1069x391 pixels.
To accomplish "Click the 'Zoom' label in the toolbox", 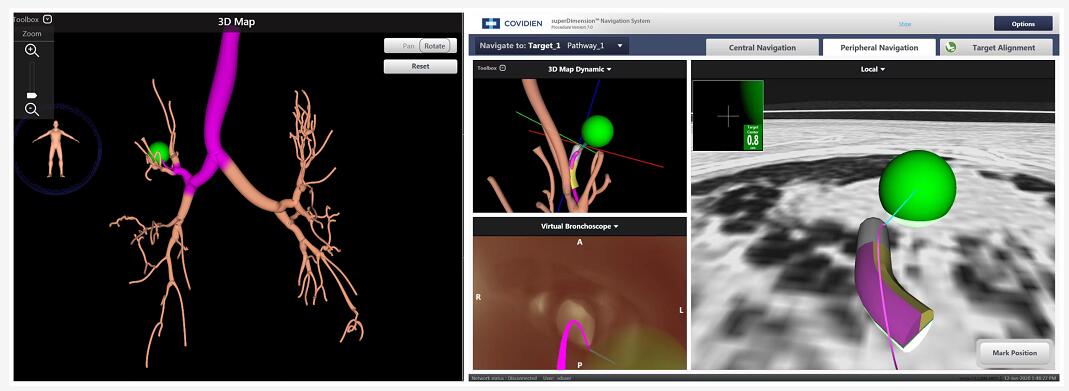I will coord(31,33).
